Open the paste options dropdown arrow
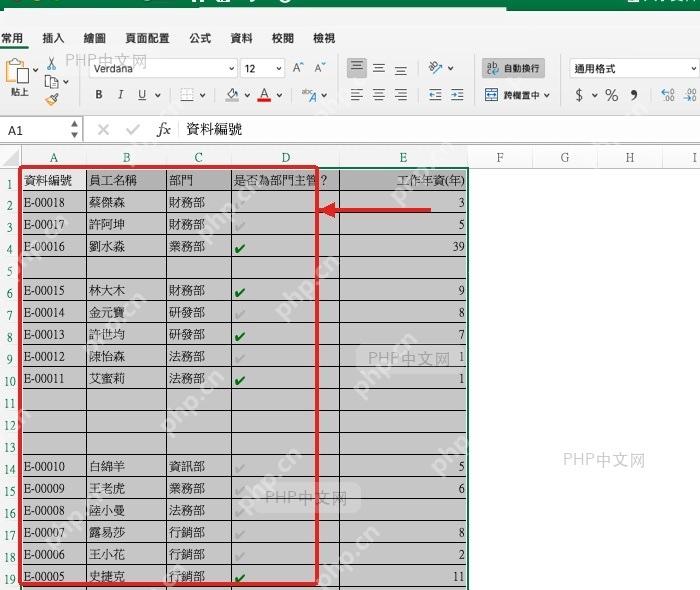Screen dimensions: 700x590 pyautogui.click(x=36, y=70)
